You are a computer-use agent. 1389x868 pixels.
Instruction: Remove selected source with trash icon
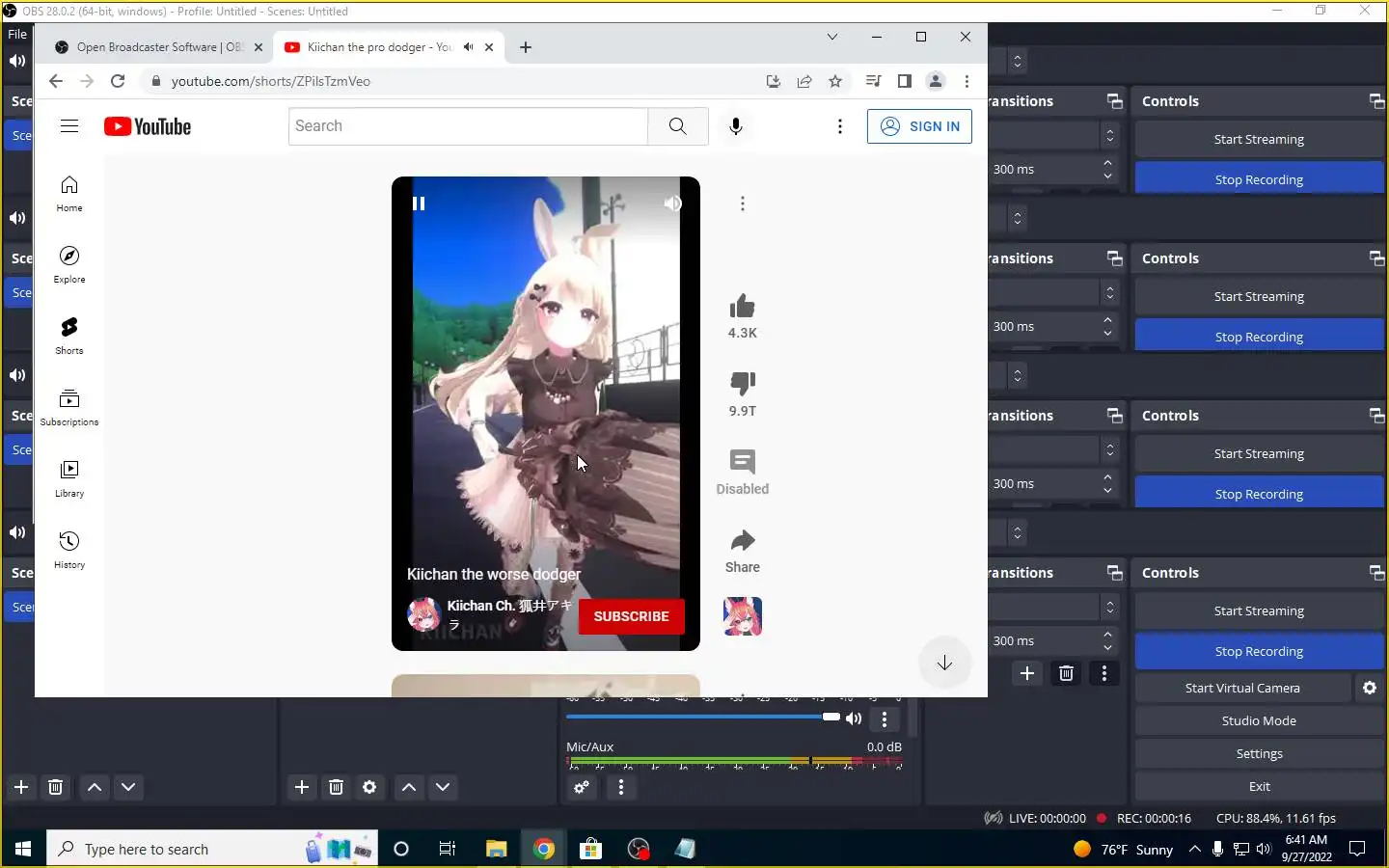pyautogui.click(x=336, y=787)
